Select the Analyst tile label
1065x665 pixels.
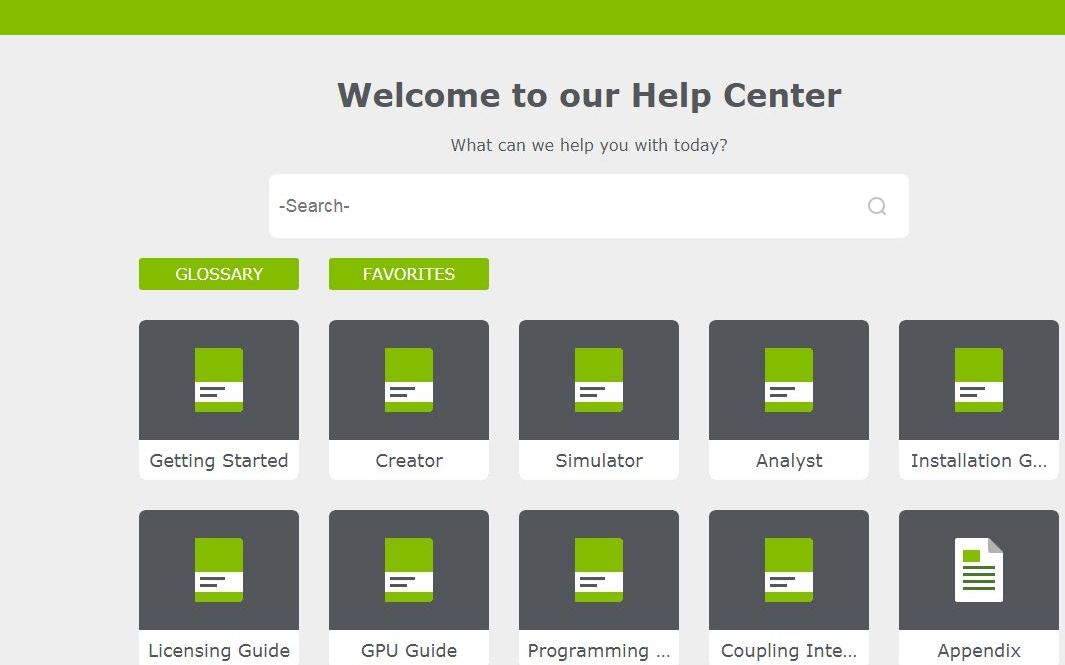click(x=789, y=461)
